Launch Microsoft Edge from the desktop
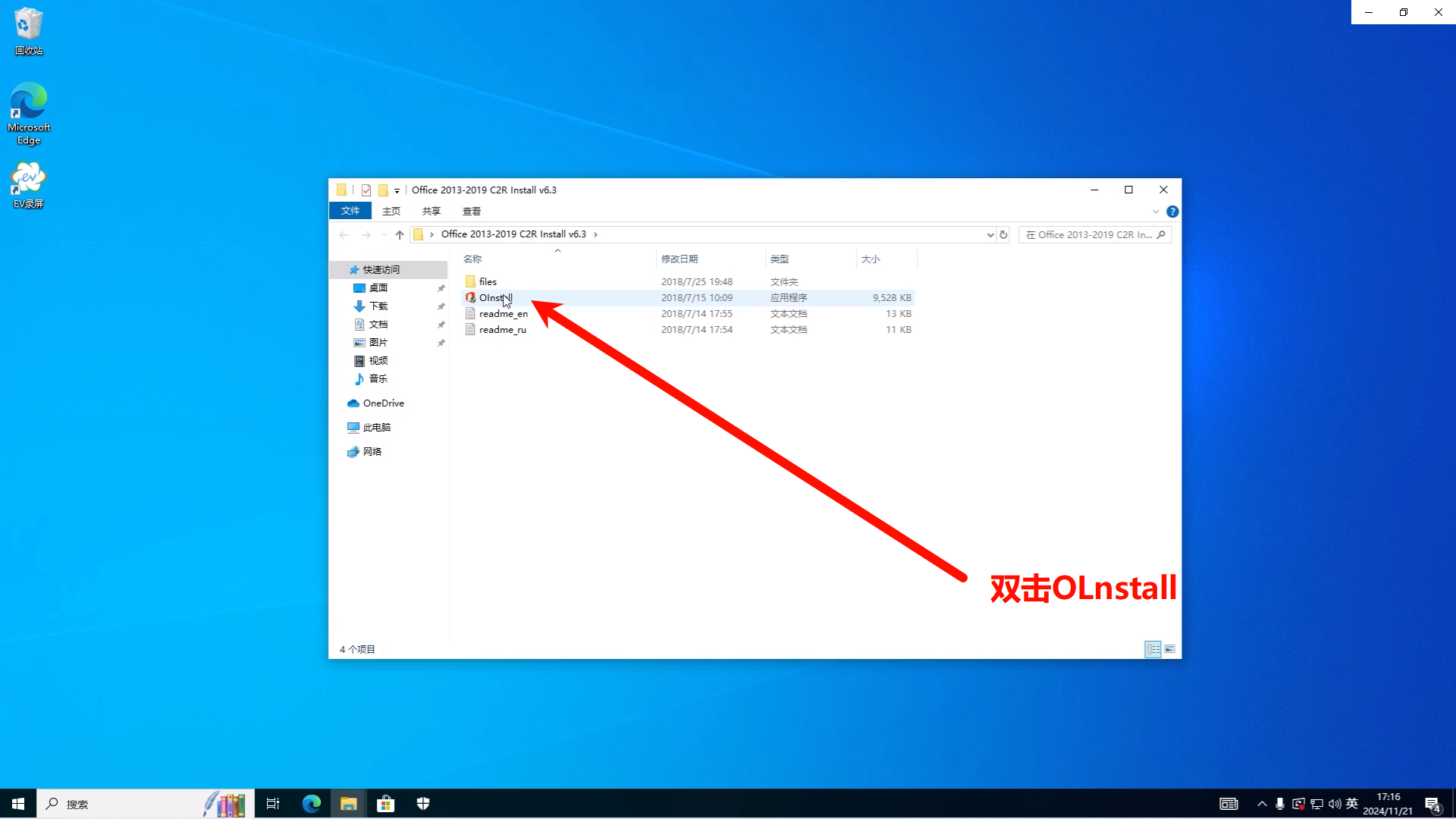The image size is (1456, 819). [x=29, y=114]
